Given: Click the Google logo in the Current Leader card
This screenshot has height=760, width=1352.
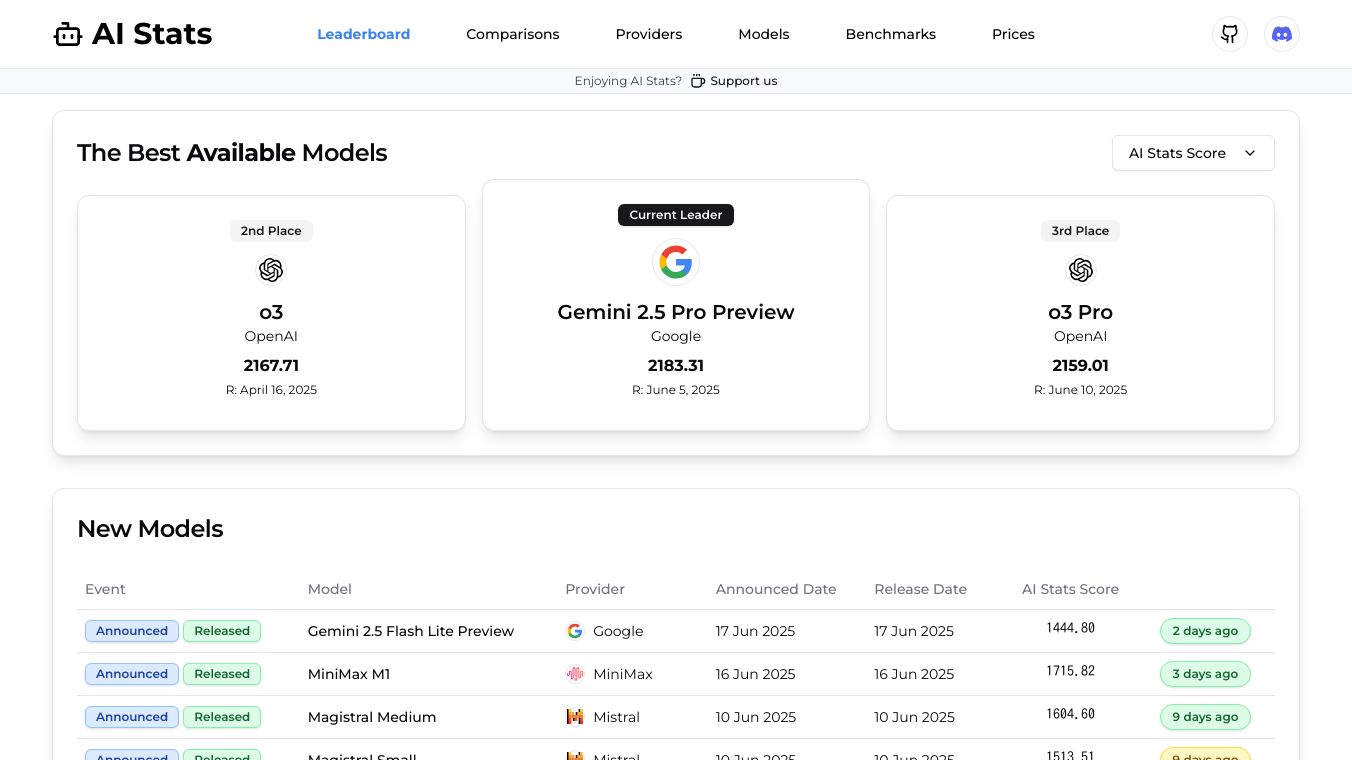Looking at the screenshot, I should pos(676,263).
